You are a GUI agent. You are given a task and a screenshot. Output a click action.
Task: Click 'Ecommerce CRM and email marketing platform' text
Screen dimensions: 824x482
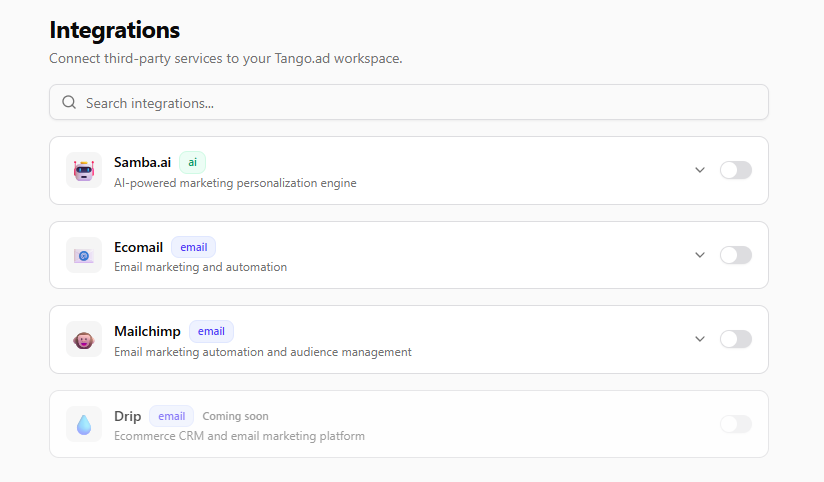click(239, 436)
